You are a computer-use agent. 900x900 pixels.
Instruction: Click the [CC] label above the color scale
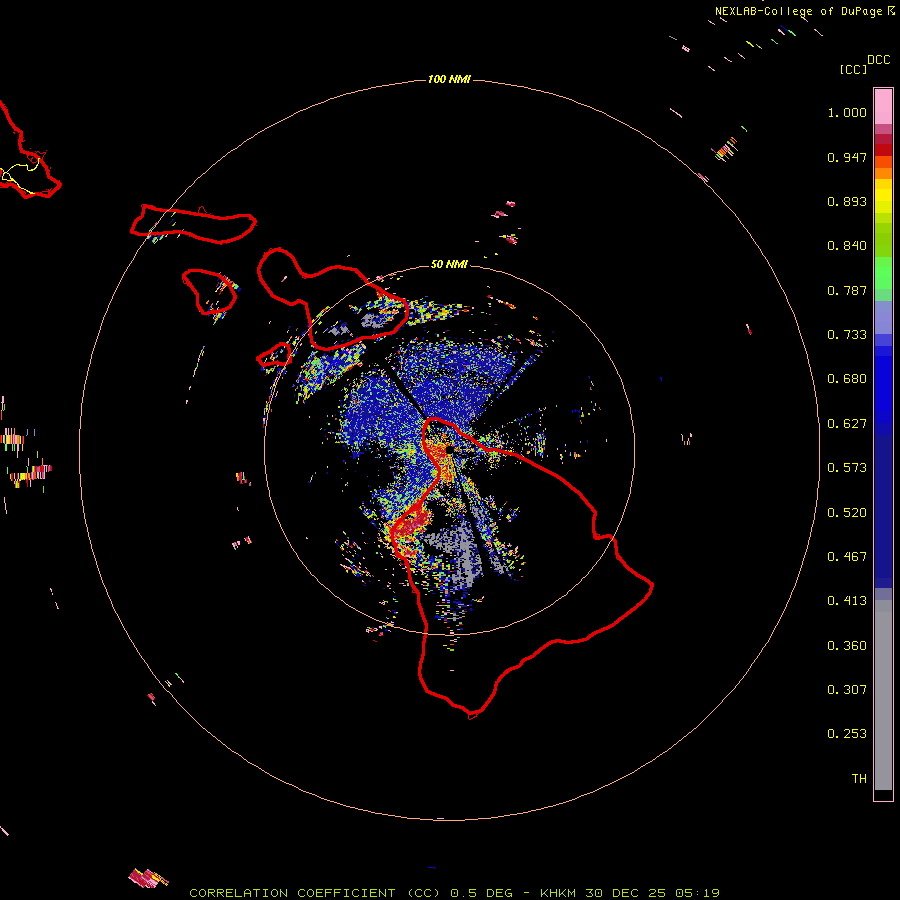853,69
